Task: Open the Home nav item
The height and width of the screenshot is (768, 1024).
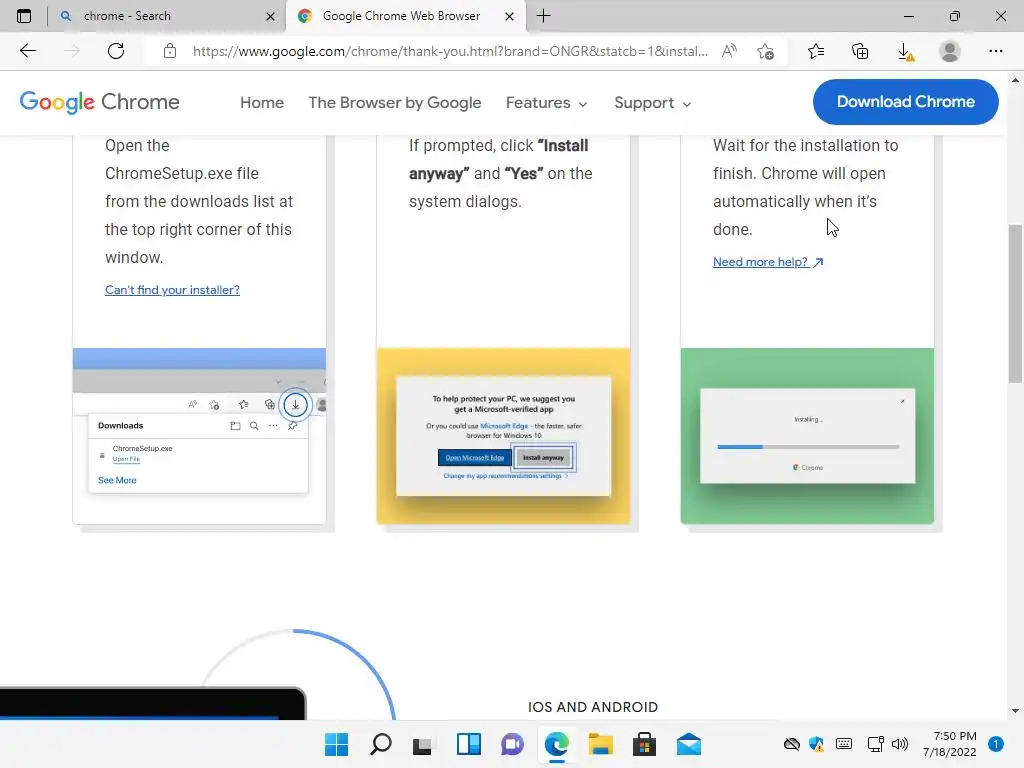Action: tap(262, 103)
